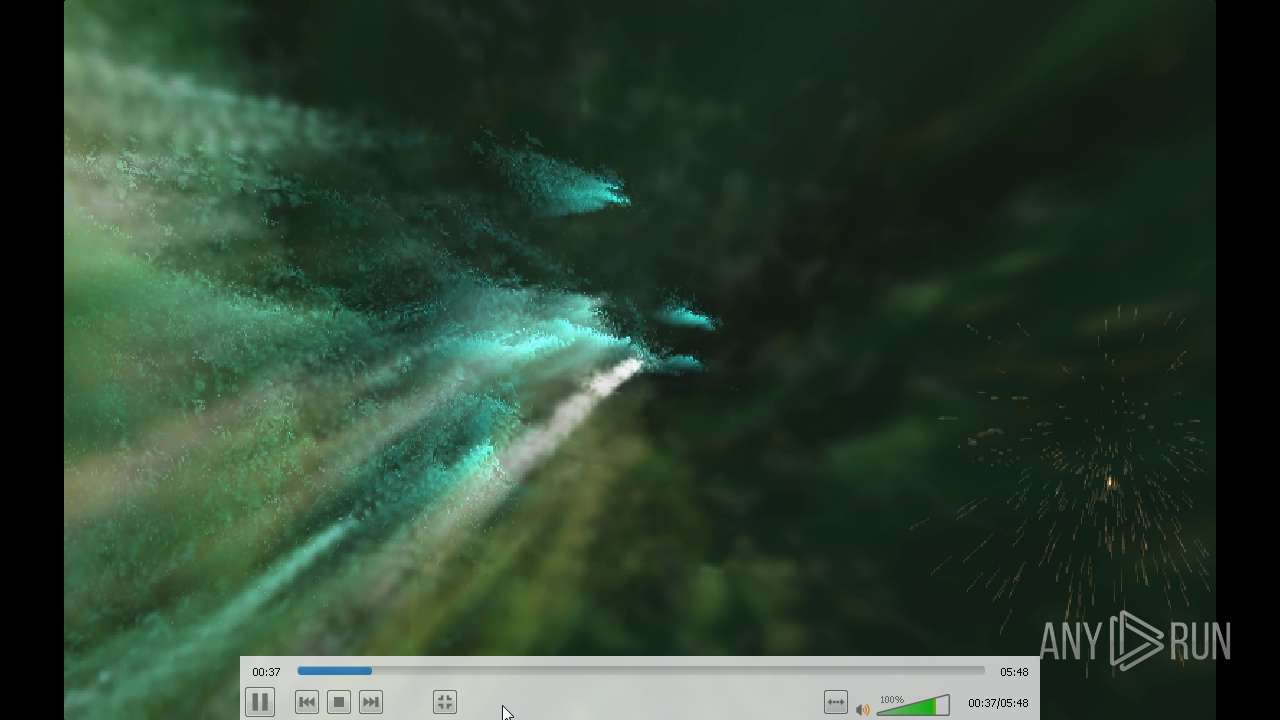Click the extended settings button beside the speaker
Screen dimensions: 1280x720
point(836,702)
